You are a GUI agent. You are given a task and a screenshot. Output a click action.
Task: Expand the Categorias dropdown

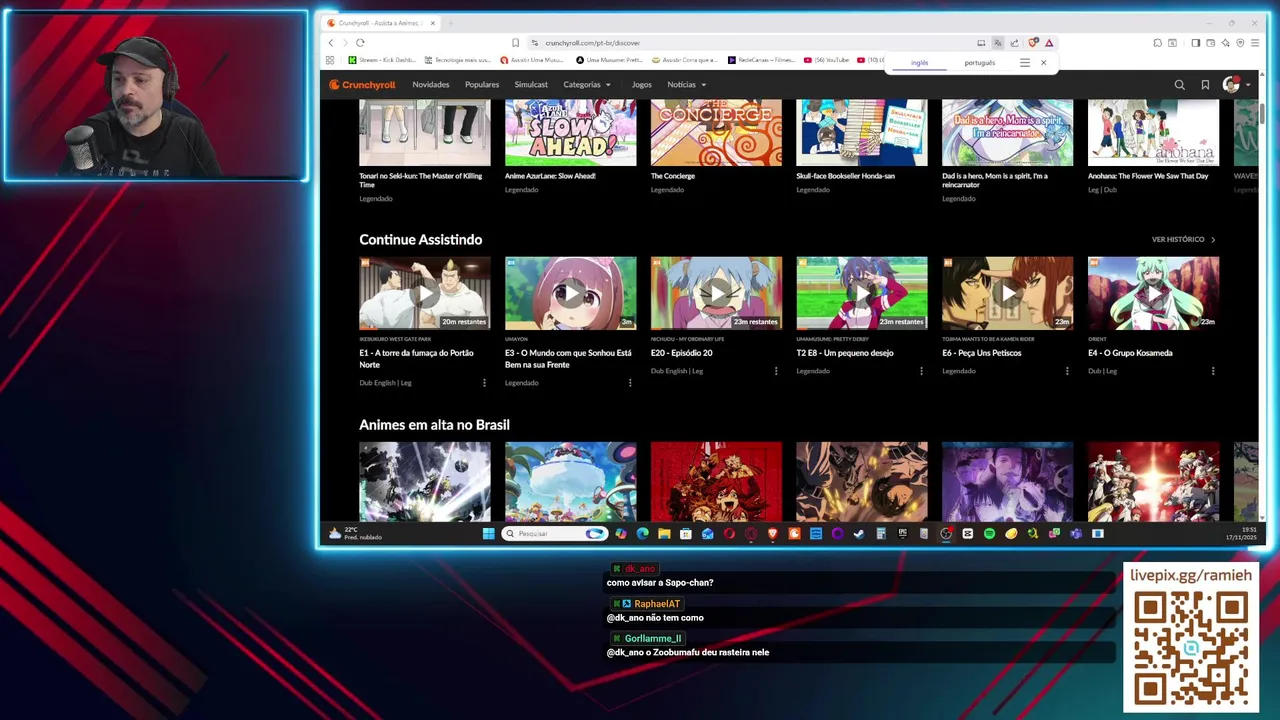[x=587, y=85]
